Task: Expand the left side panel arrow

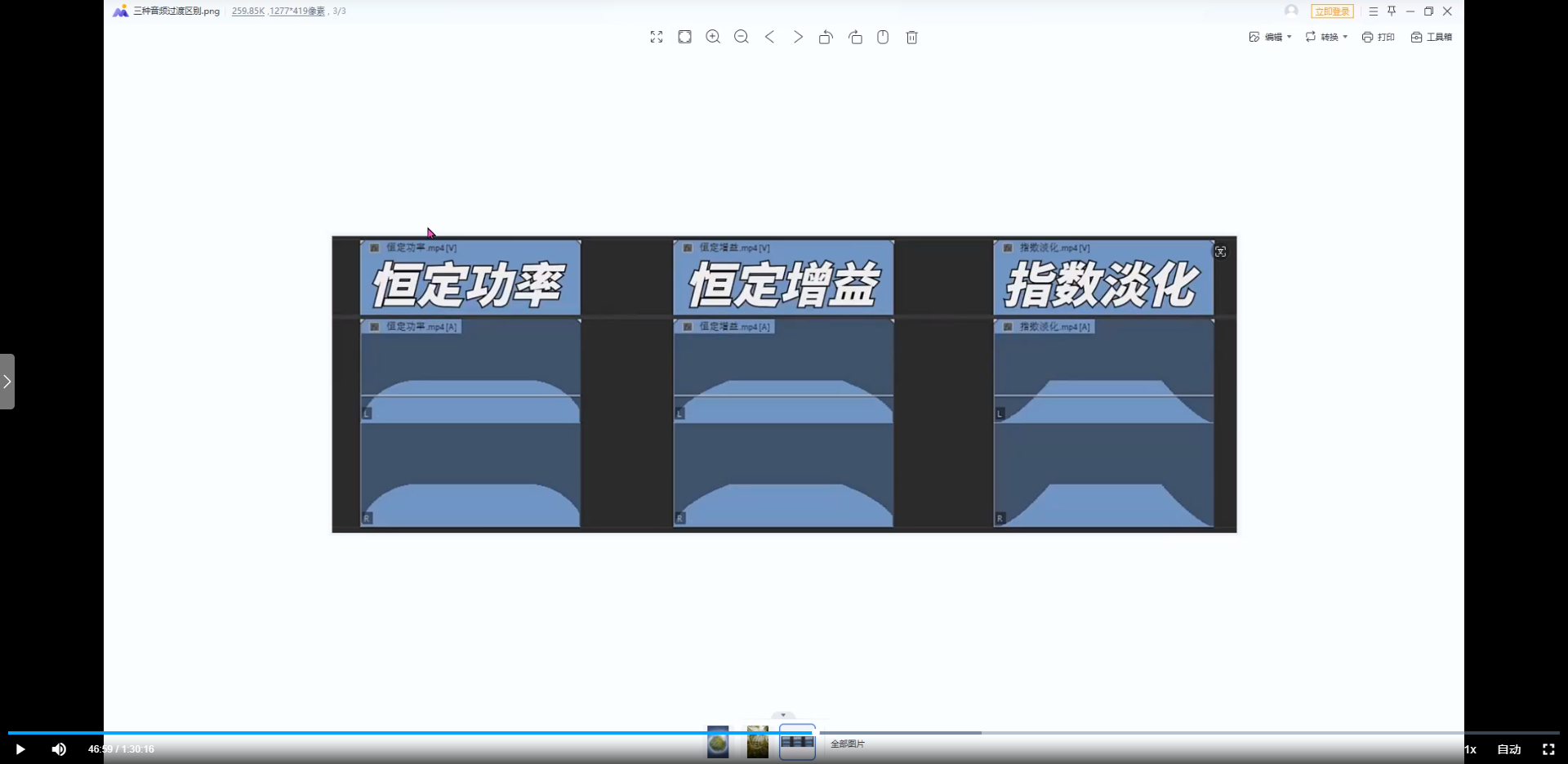Action: [7, 382]
